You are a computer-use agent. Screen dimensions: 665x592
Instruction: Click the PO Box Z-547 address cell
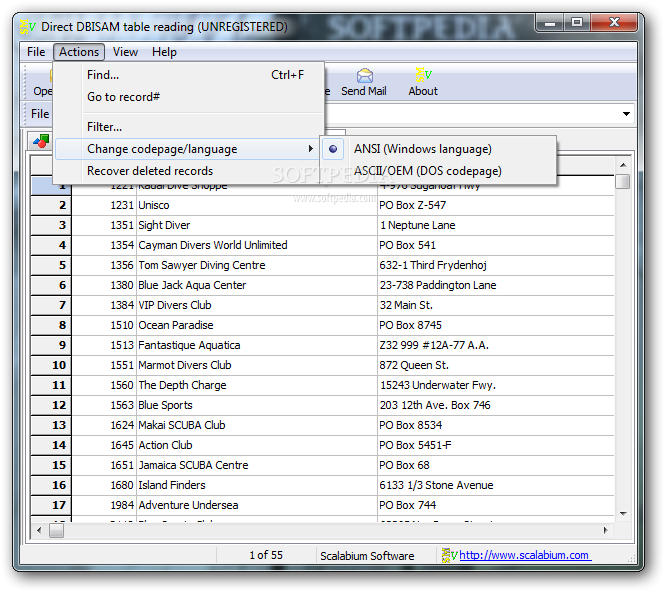pos(496,205)
